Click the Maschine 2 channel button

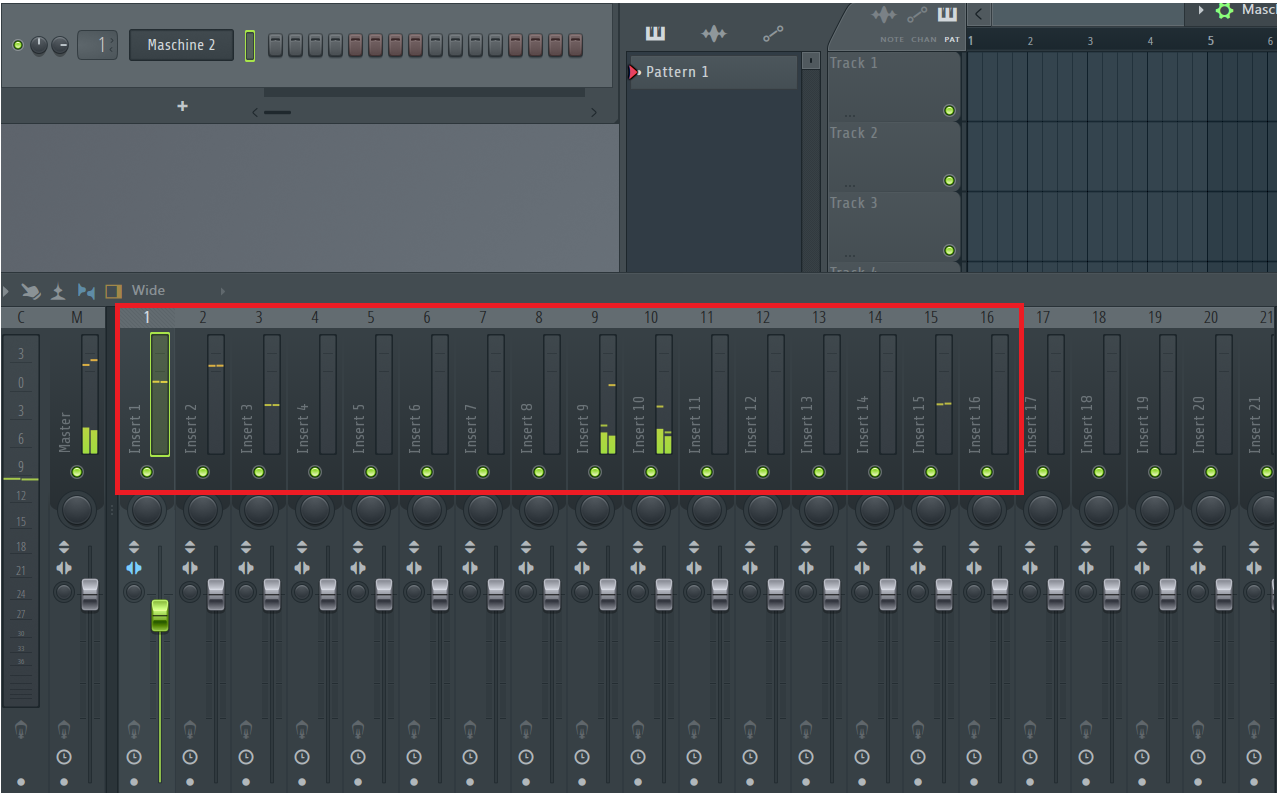181,45
